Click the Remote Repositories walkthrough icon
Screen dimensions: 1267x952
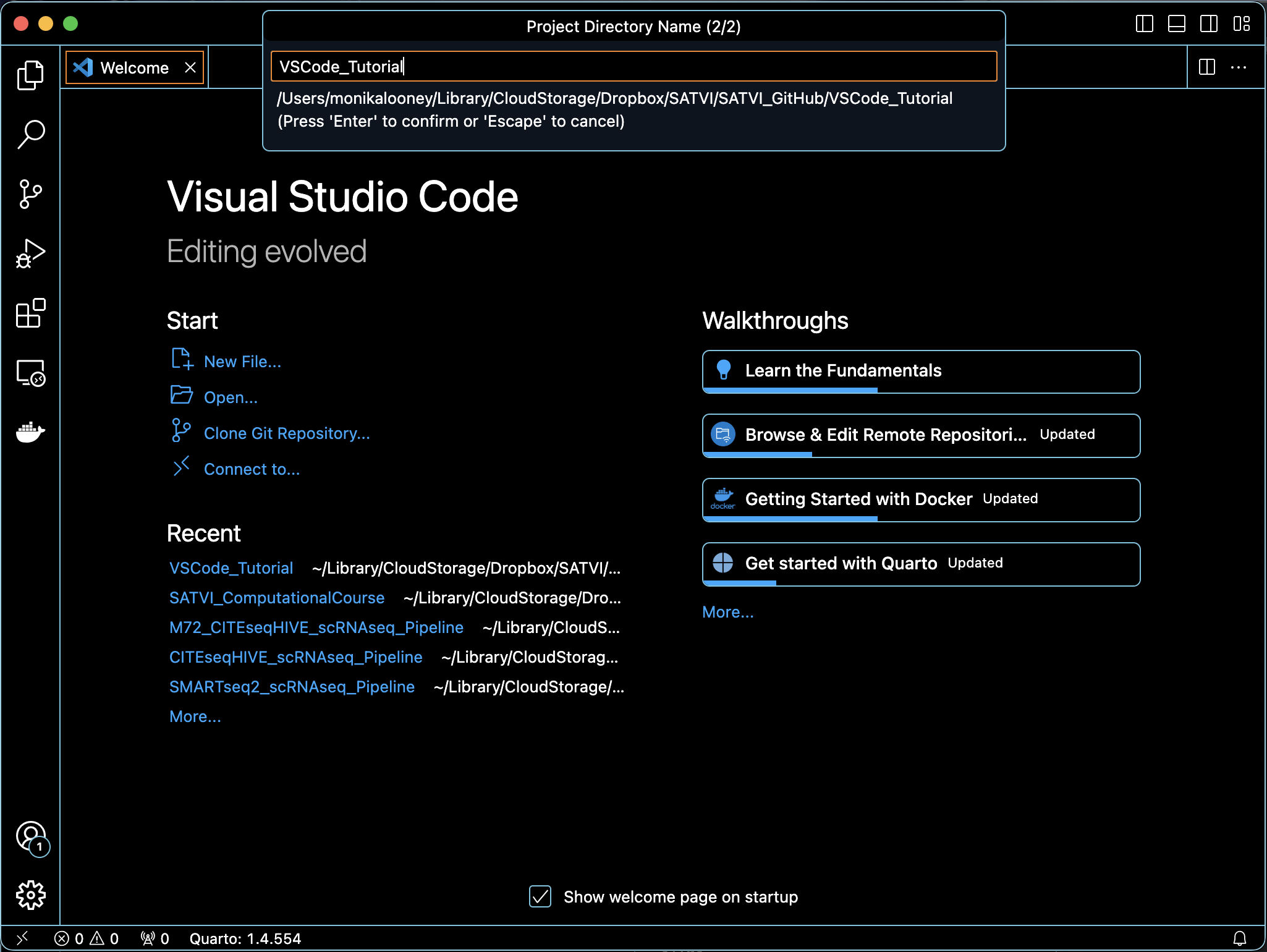click(x=723, y=435)
